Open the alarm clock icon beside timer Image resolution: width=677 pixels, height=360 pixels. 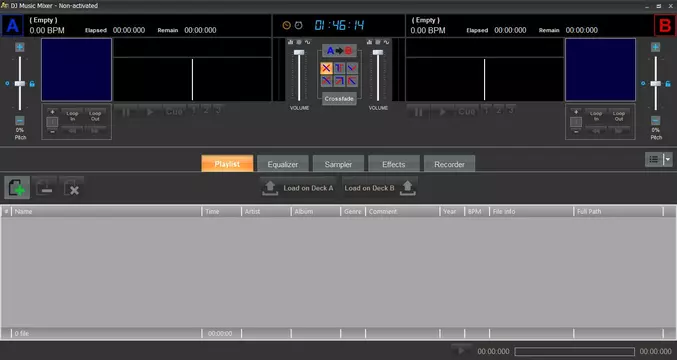(298, 25)
